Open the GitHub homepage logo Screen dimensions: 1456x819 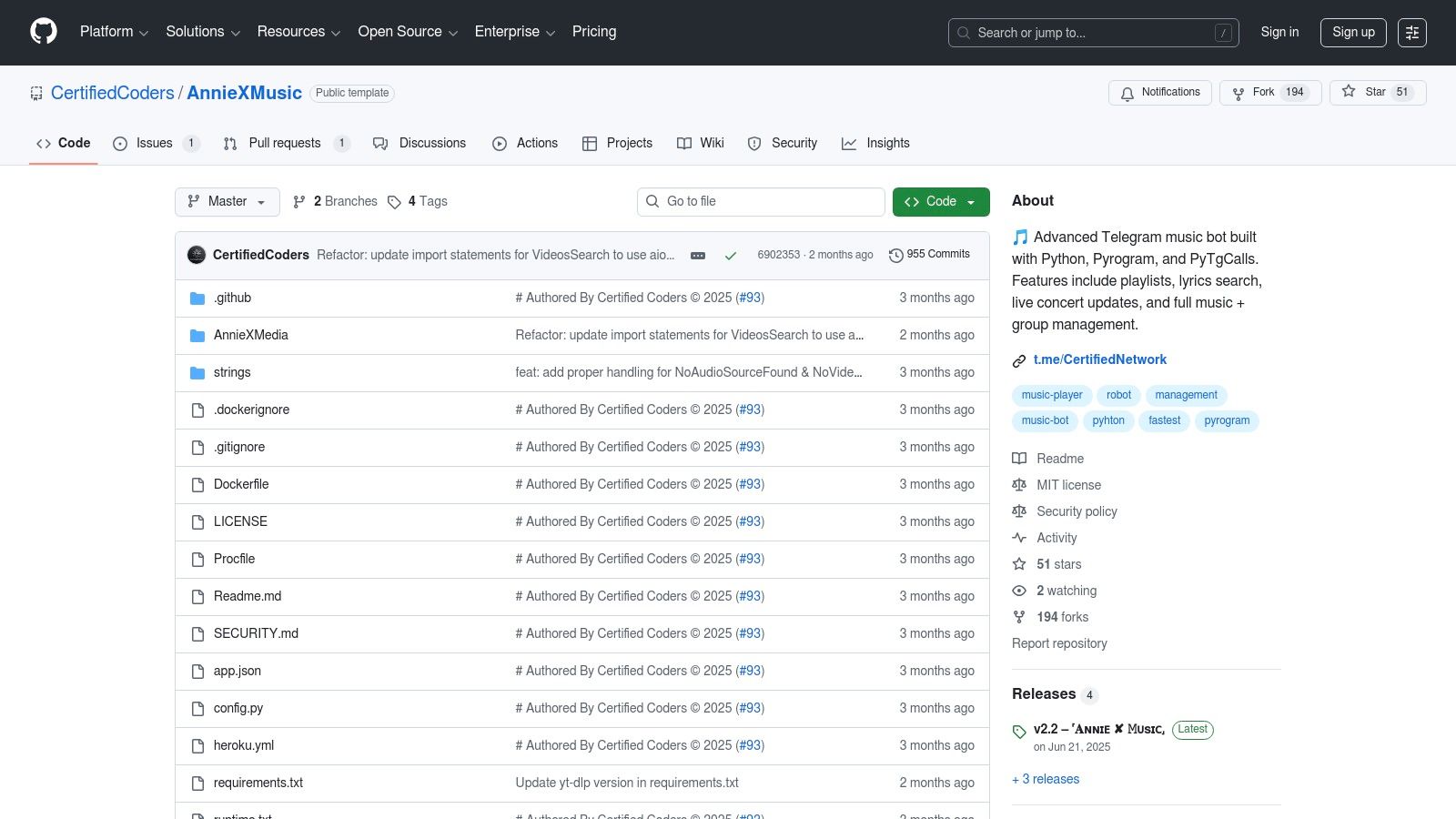click(44, 32)
